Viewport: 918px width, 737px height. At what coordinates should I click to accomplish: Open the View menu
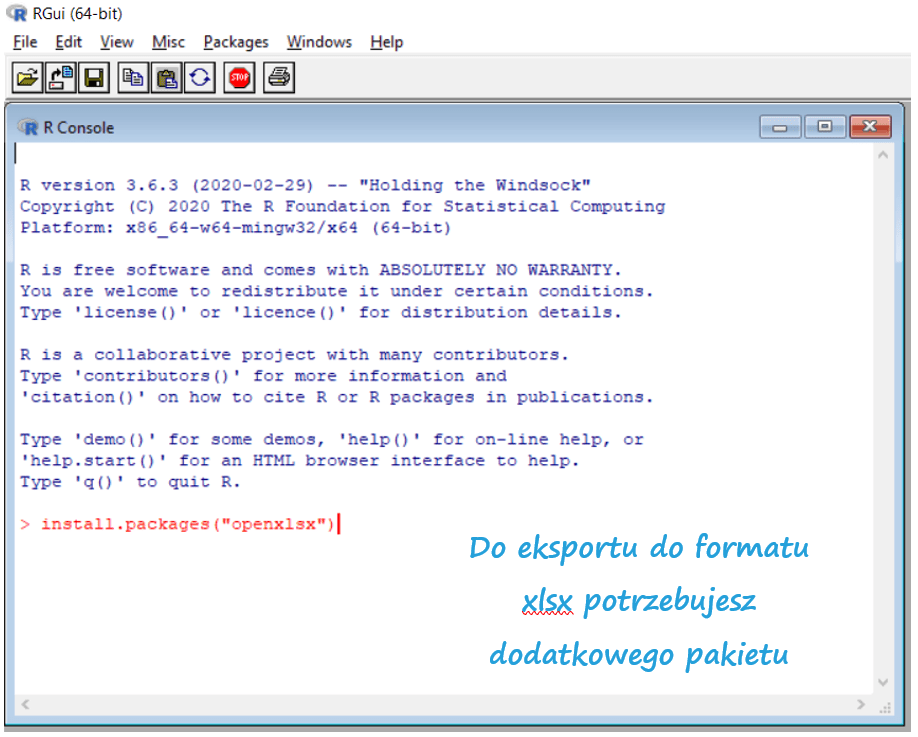(116, 42)
